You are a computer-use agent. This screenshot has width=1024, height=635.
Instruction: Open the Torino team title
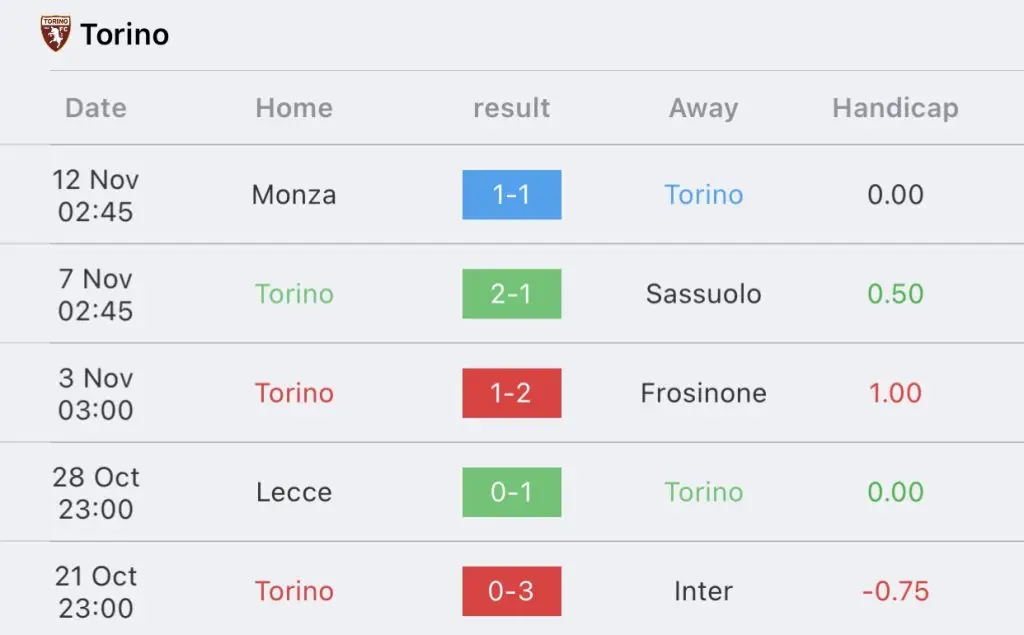pos(124,35)
